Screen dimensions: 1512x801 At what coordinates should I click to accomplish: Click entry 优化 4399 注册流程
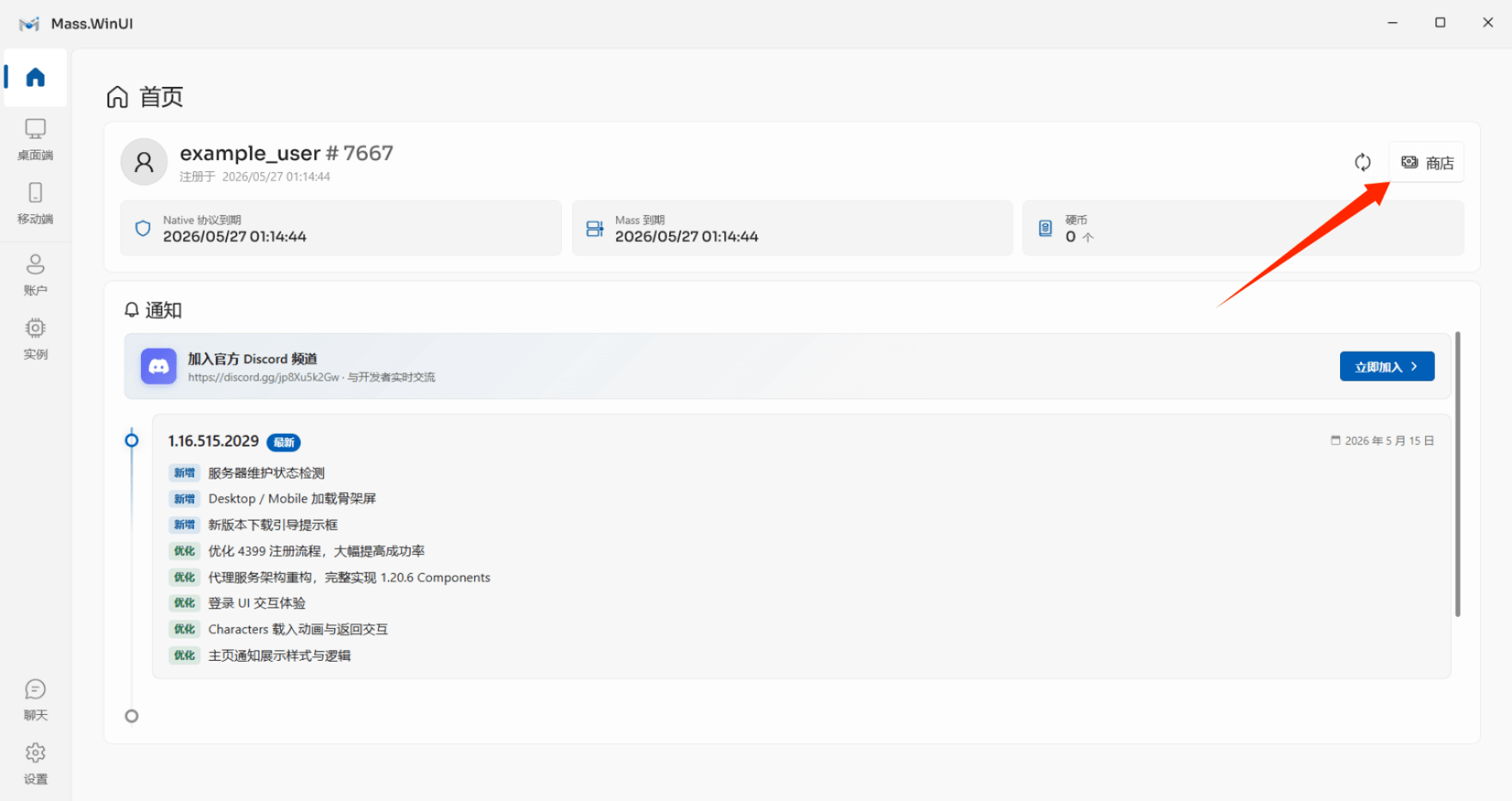317,551
